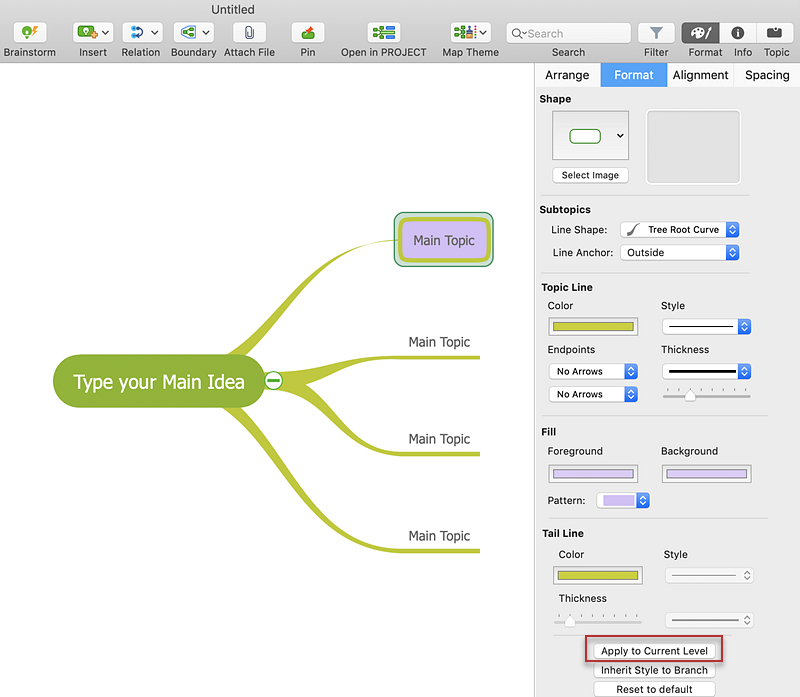Screen dimensions: 800x697
Task: Click the Boundary toolbar icon
Action: [x=188, y=33]
